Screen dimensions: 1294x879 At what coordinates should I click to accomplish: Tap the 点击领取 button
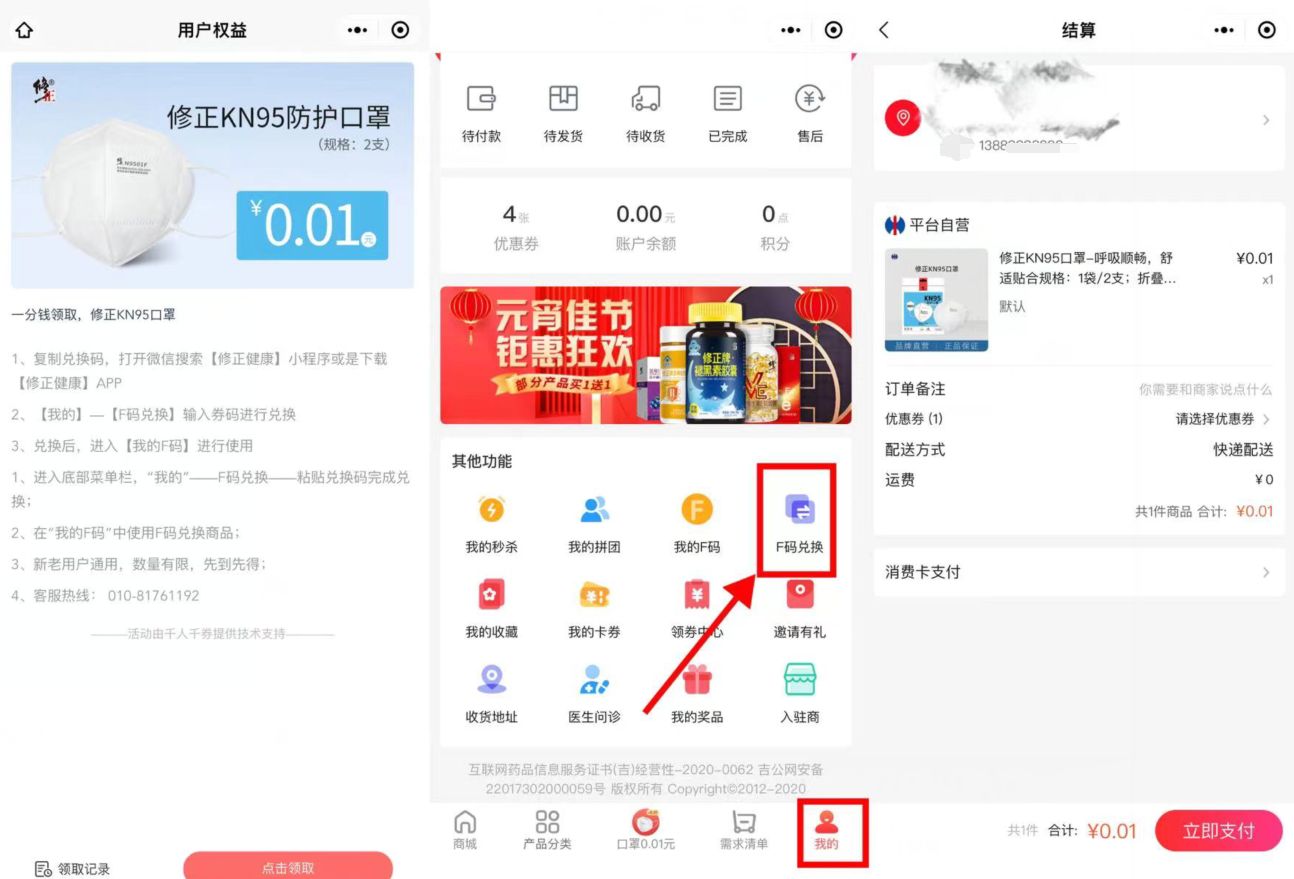coord(288,867)
